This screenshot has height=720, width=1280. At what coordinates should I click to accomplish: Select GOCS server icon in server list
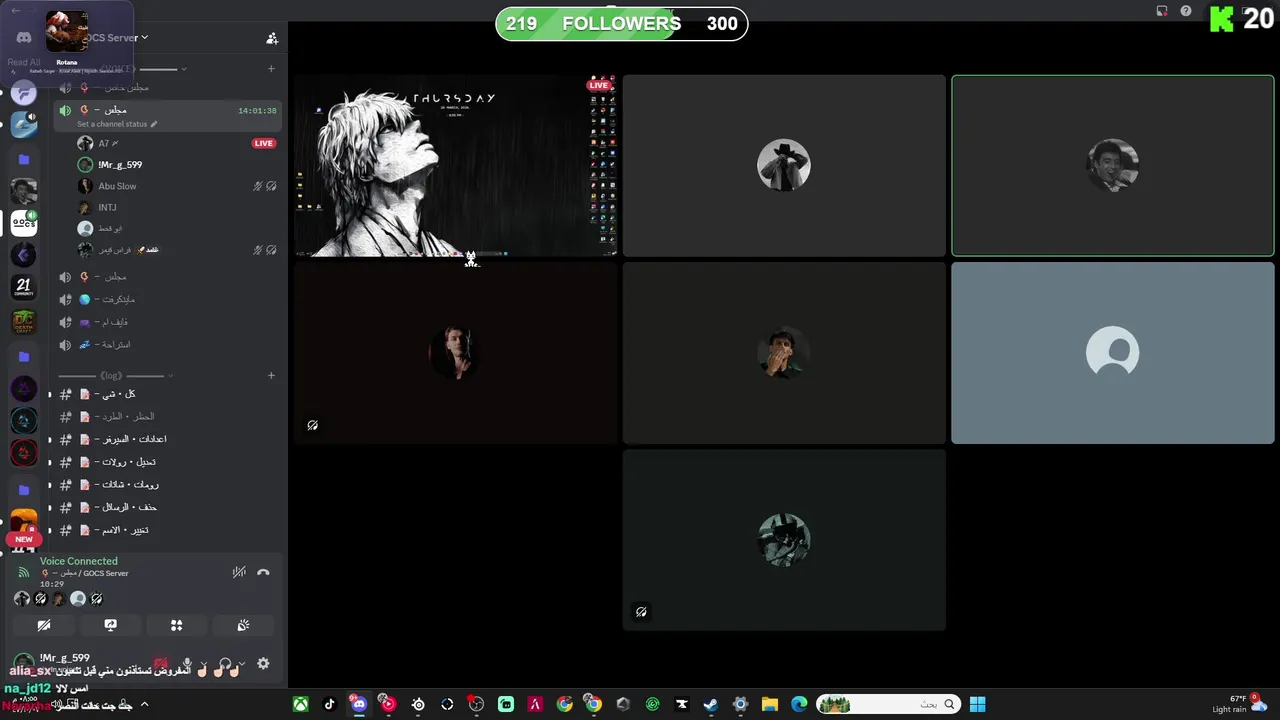(24, 223)
